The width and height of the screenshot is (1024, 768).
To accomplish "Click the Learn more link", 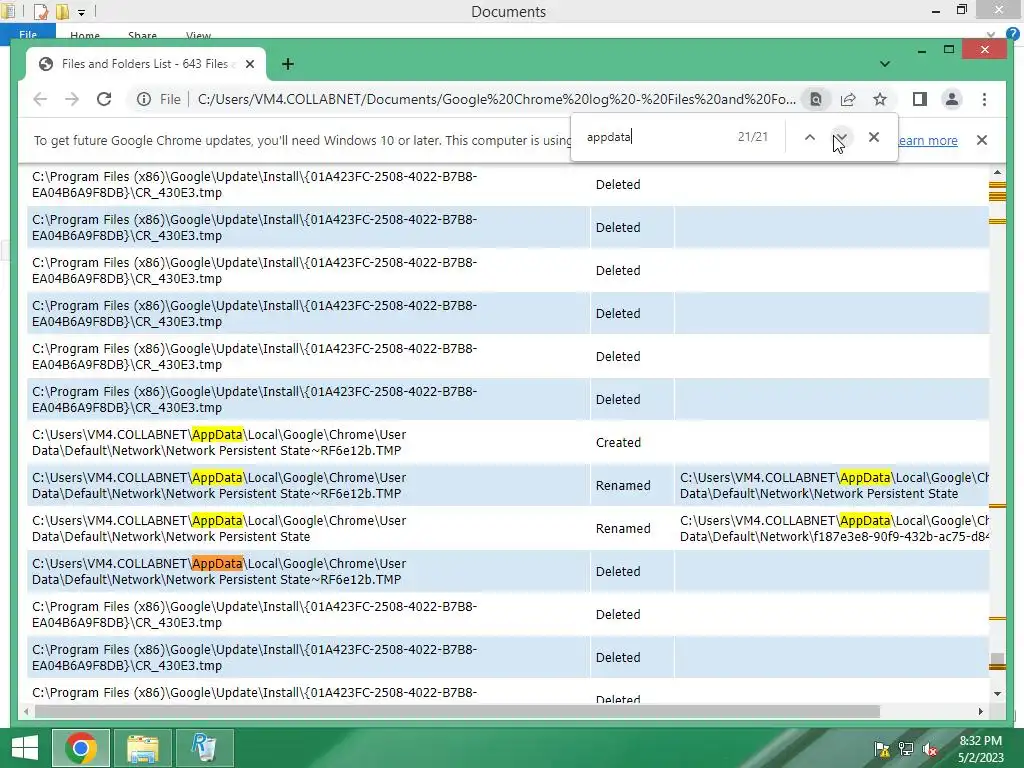I will pyautogui.click(x=927, y=140).
